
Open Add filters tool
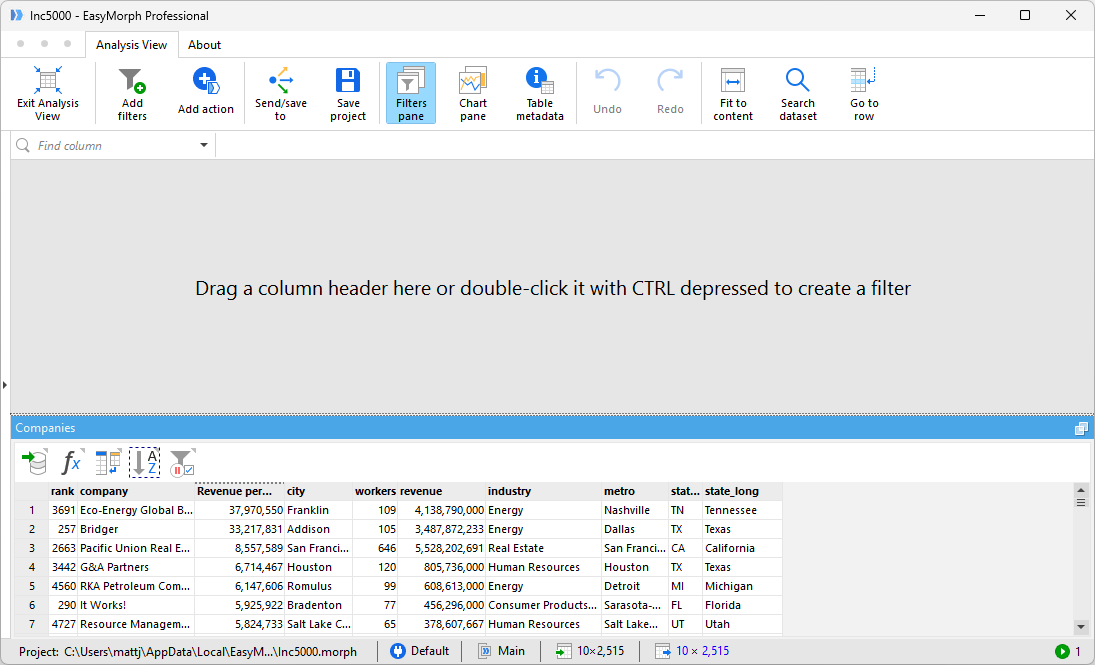pyautogui.click(x=131, y=93)
